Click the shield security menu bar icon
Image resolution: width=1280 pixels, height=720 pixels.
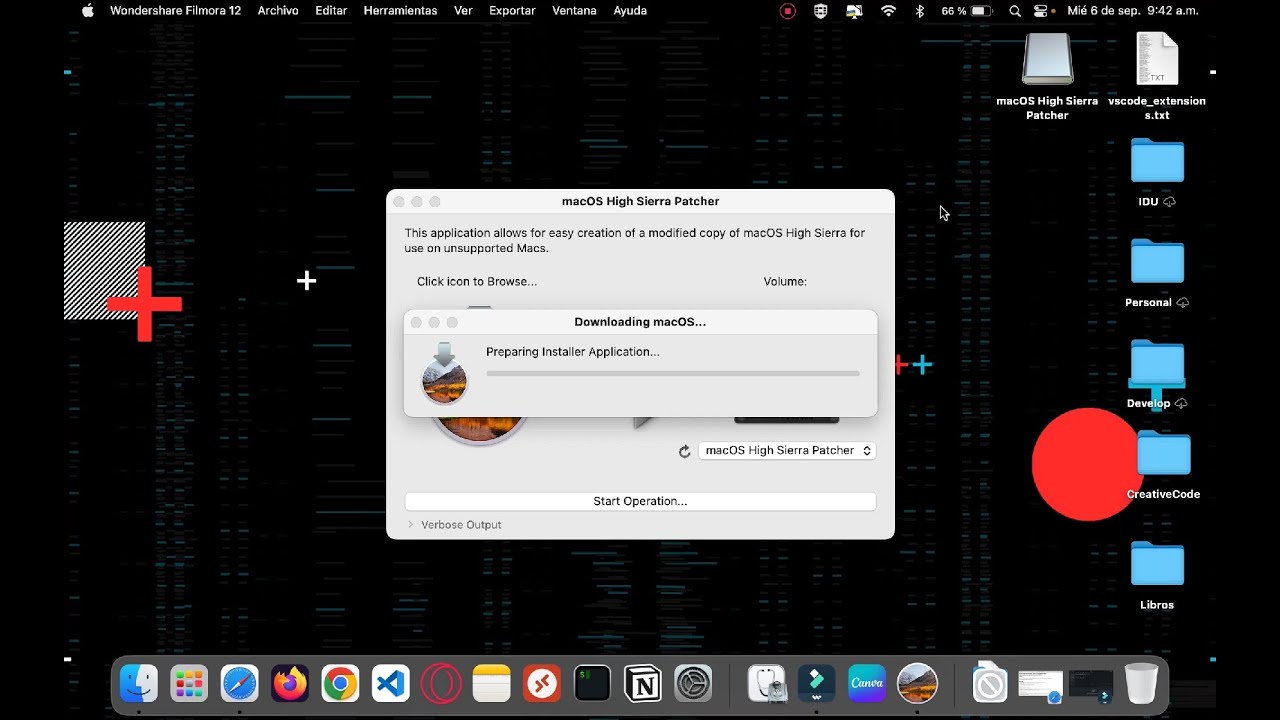pos(821,11)
